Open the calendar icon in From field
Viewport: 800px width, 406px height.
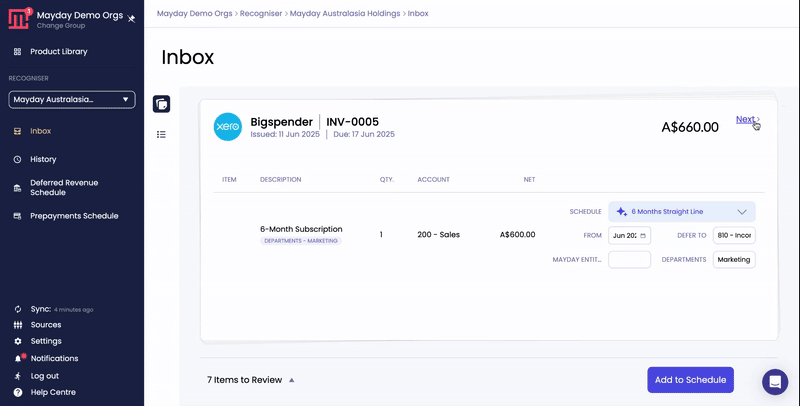click(643, 236)
